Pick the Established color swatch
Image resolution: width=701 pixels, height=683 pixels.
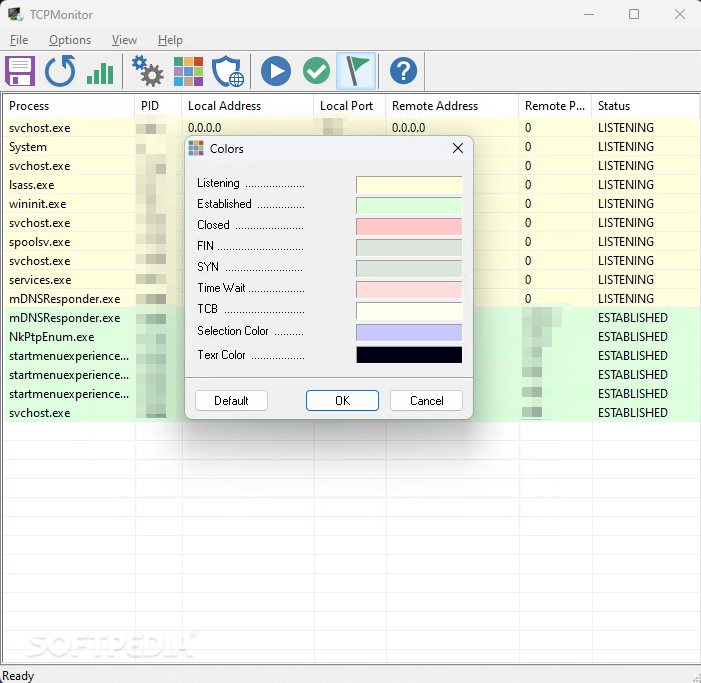point(409,206)
